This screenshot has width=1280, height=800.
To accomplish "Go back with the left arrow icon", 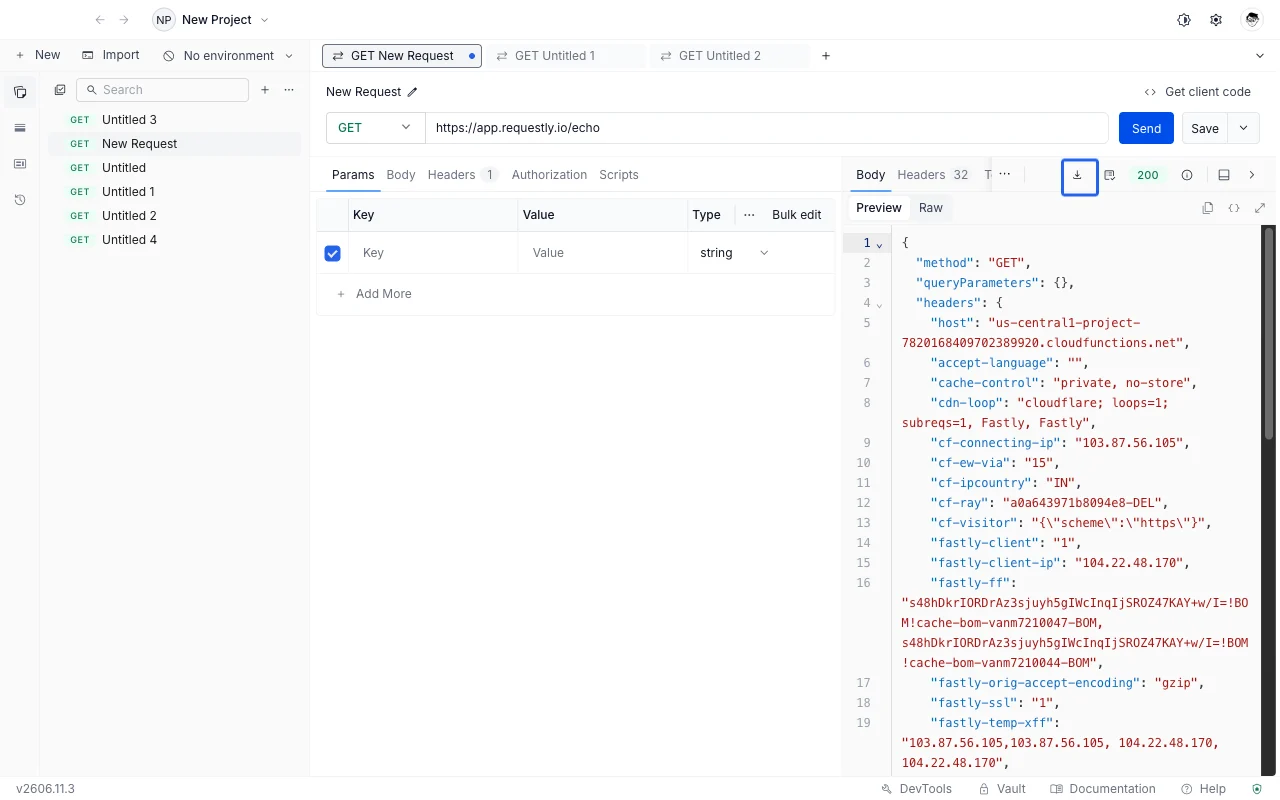I will (99, 20).
